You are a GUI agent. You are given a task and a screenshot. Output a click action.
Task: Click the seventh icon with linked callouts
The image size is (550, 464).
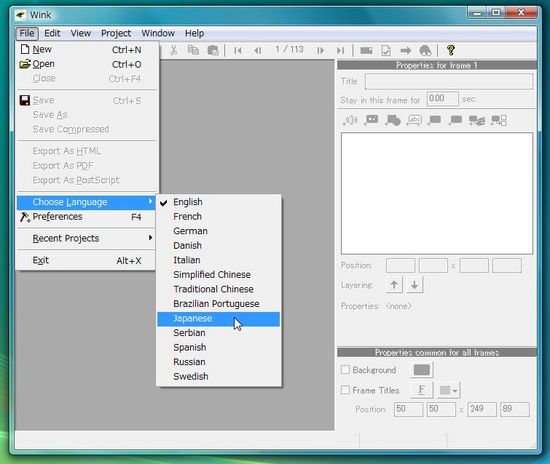click(477, 120)
